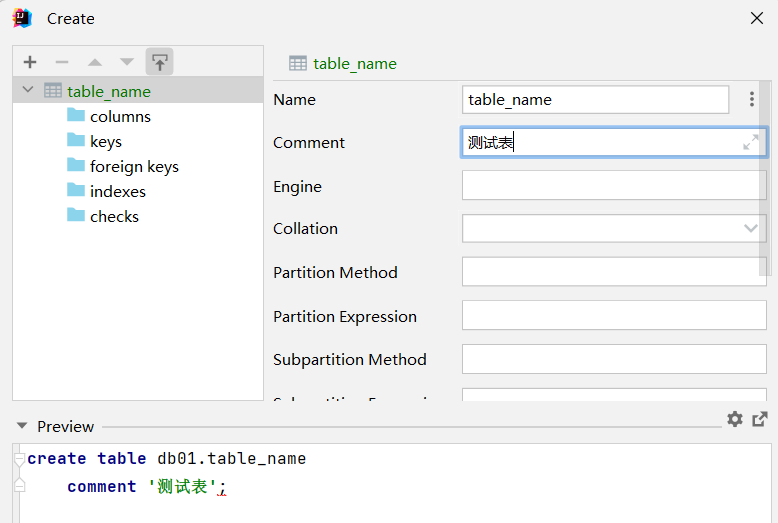This screenshot has width=778, height=523.
Task: Expand the Comment field editor
Action: pos(750,143)
